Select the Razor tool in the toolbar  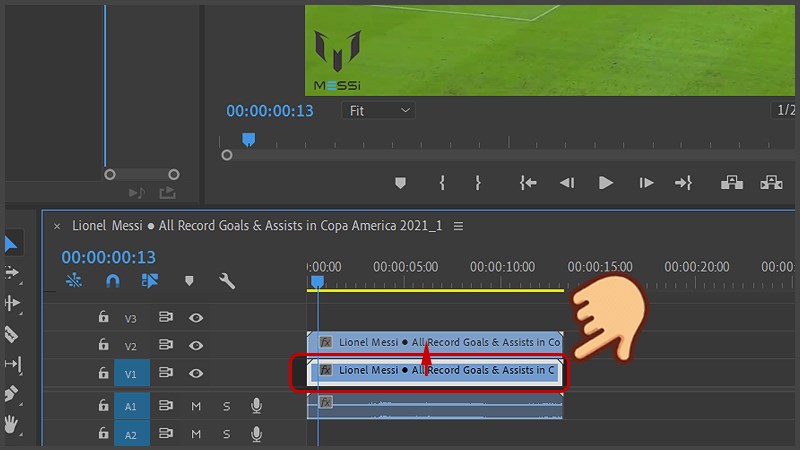coord(12,333)
